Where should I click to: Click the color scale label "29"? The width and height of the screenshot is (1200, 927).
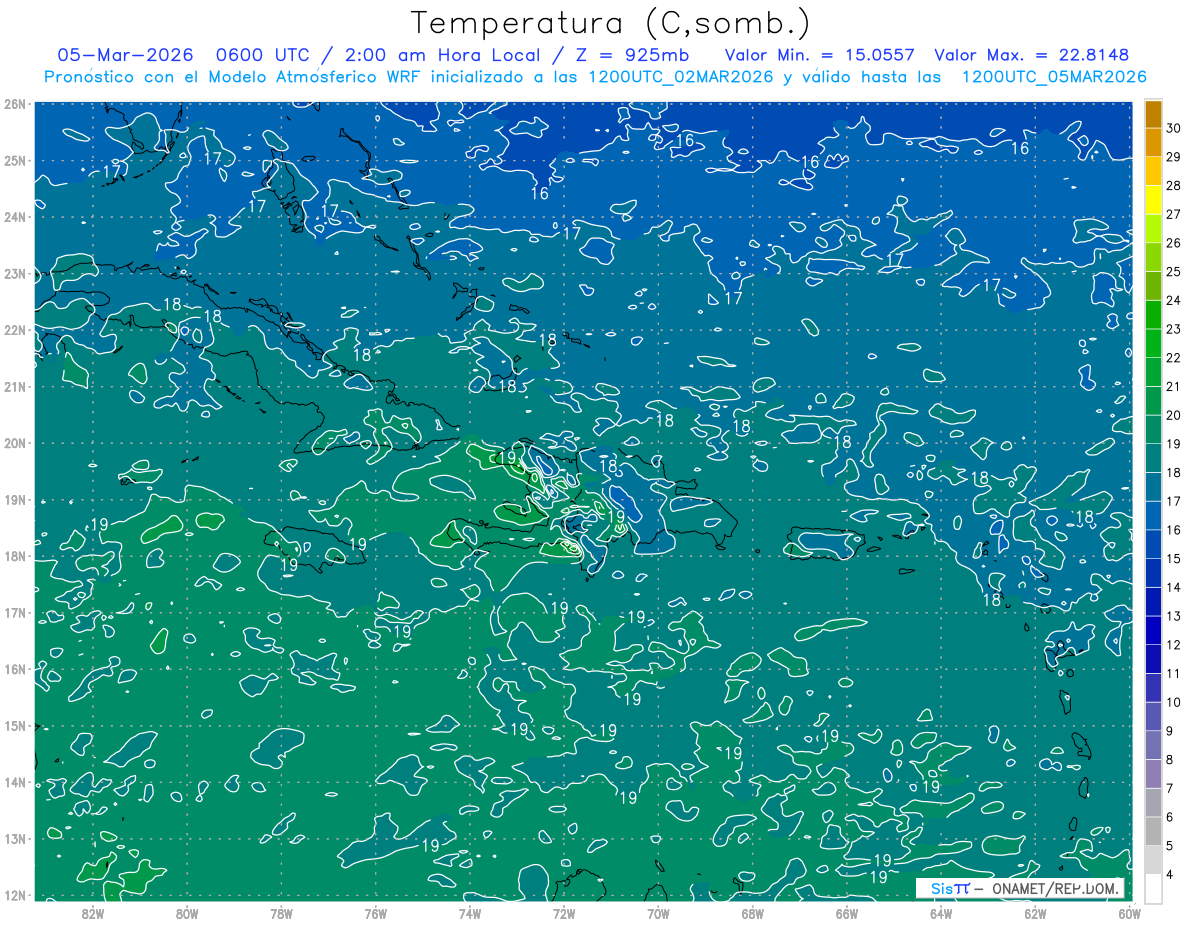[1174, 157]
